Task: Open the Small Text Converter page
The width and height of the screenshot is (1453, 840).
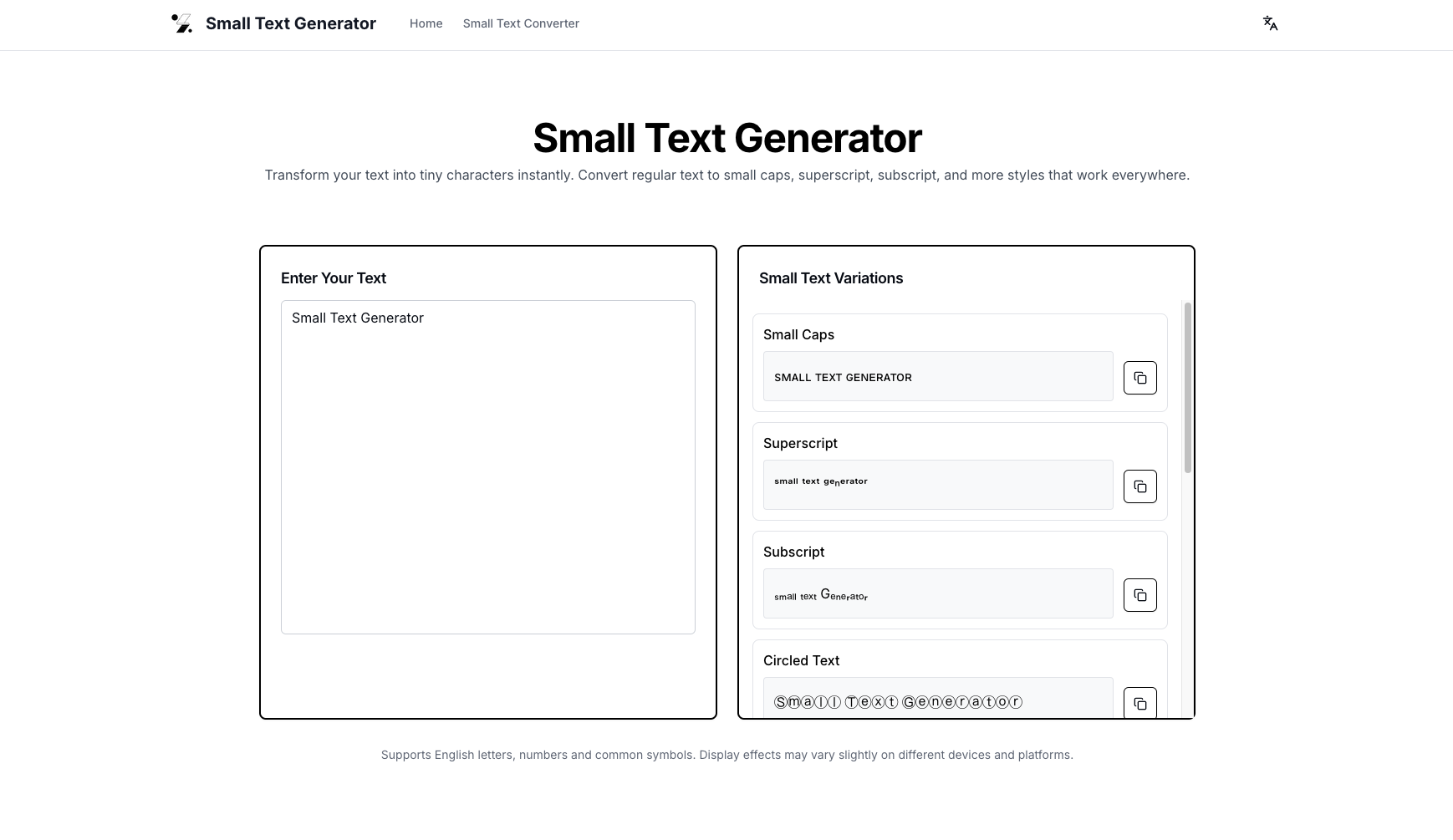Action: (x=521, y=23)
